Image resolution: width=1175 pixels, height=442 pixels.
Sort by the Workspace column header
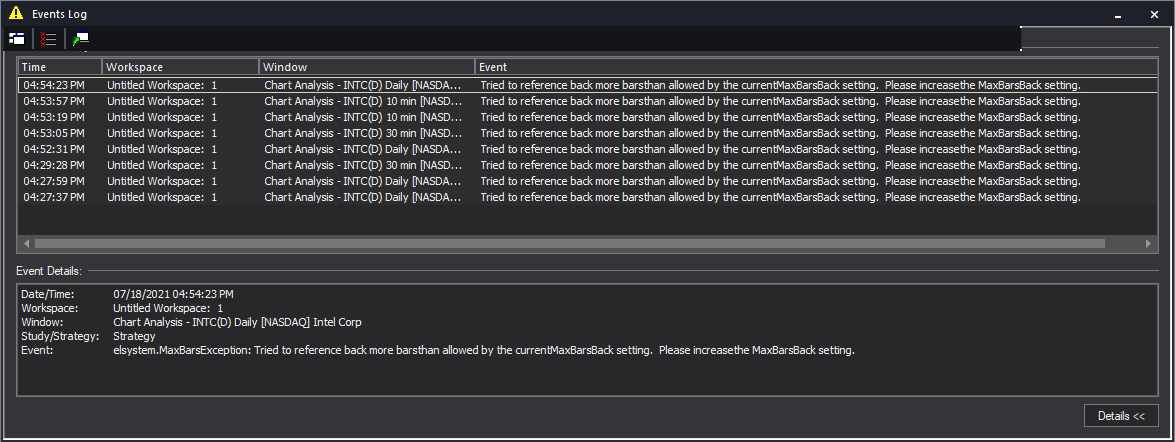point(181,67)
